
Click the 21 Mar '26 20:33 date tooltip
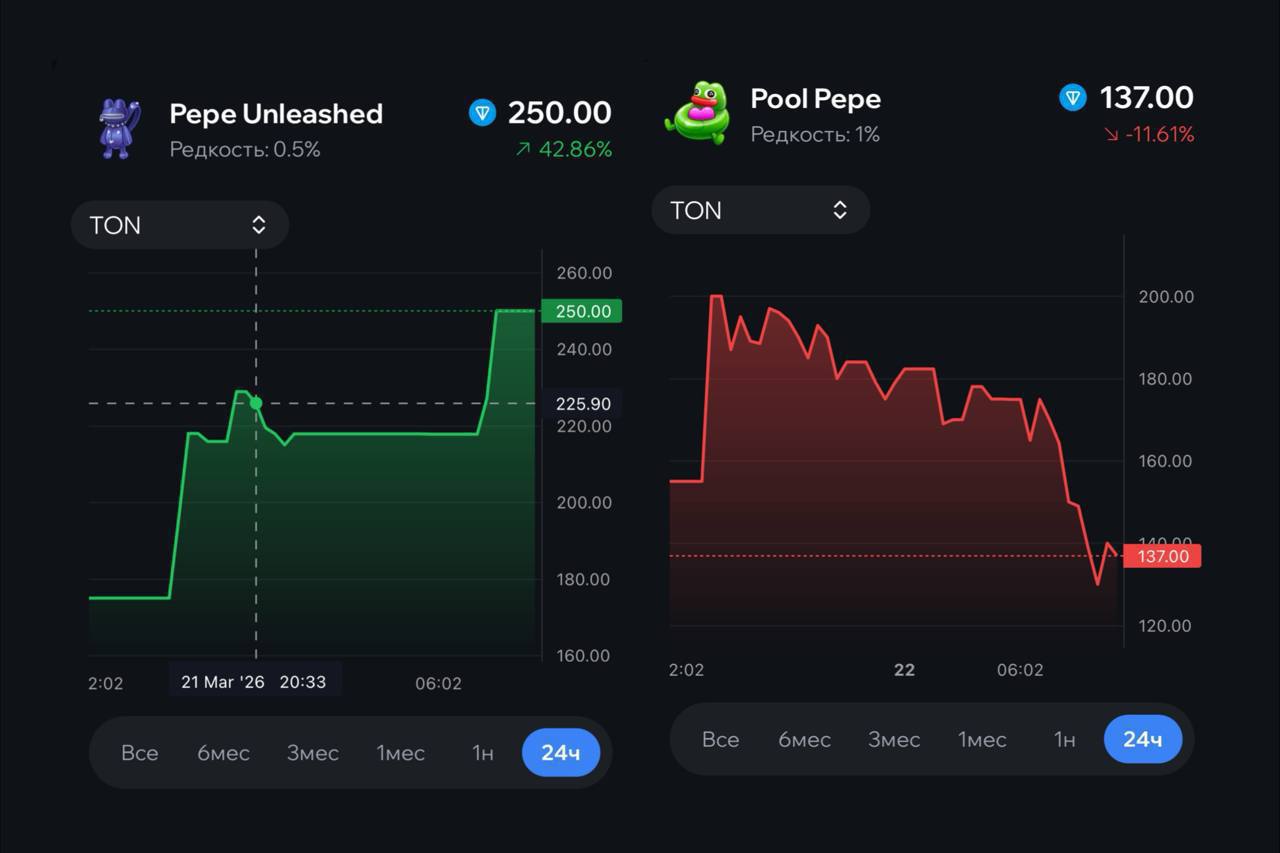[254, 681]
